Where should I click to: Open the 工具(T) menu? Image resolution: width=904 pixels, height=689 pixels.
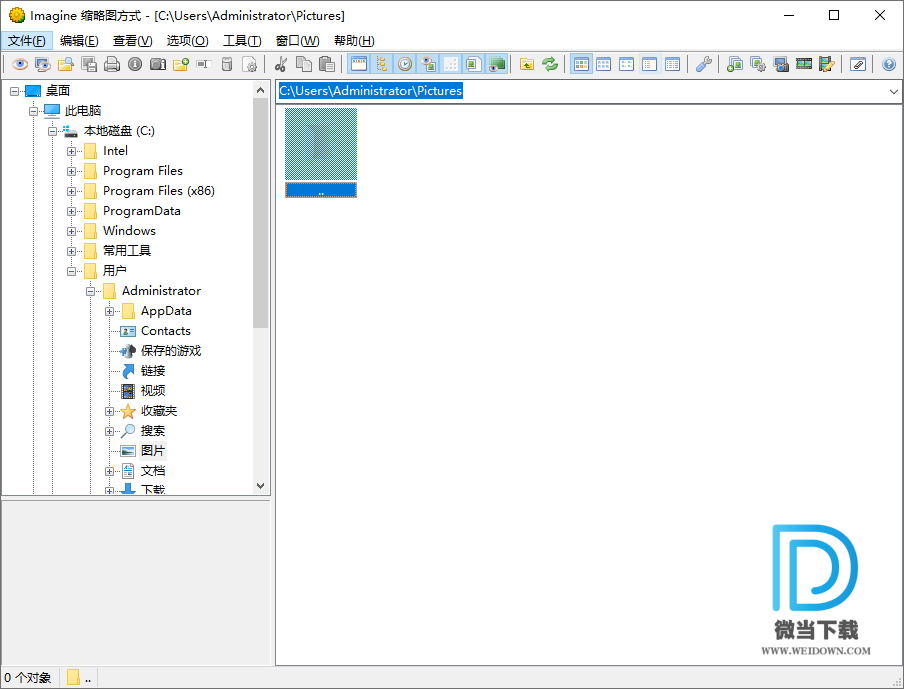242,40
